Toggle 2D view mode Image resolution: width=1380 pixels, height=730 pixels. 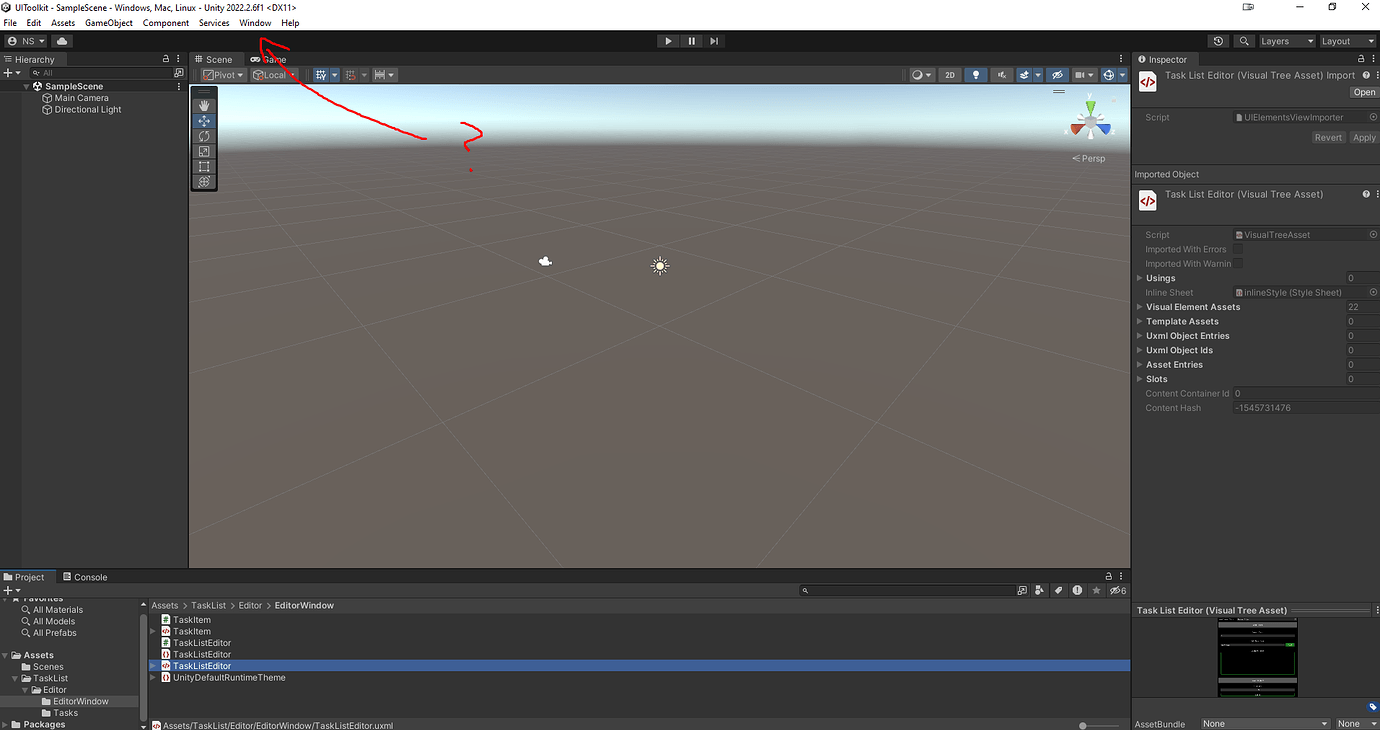[950, 75]
